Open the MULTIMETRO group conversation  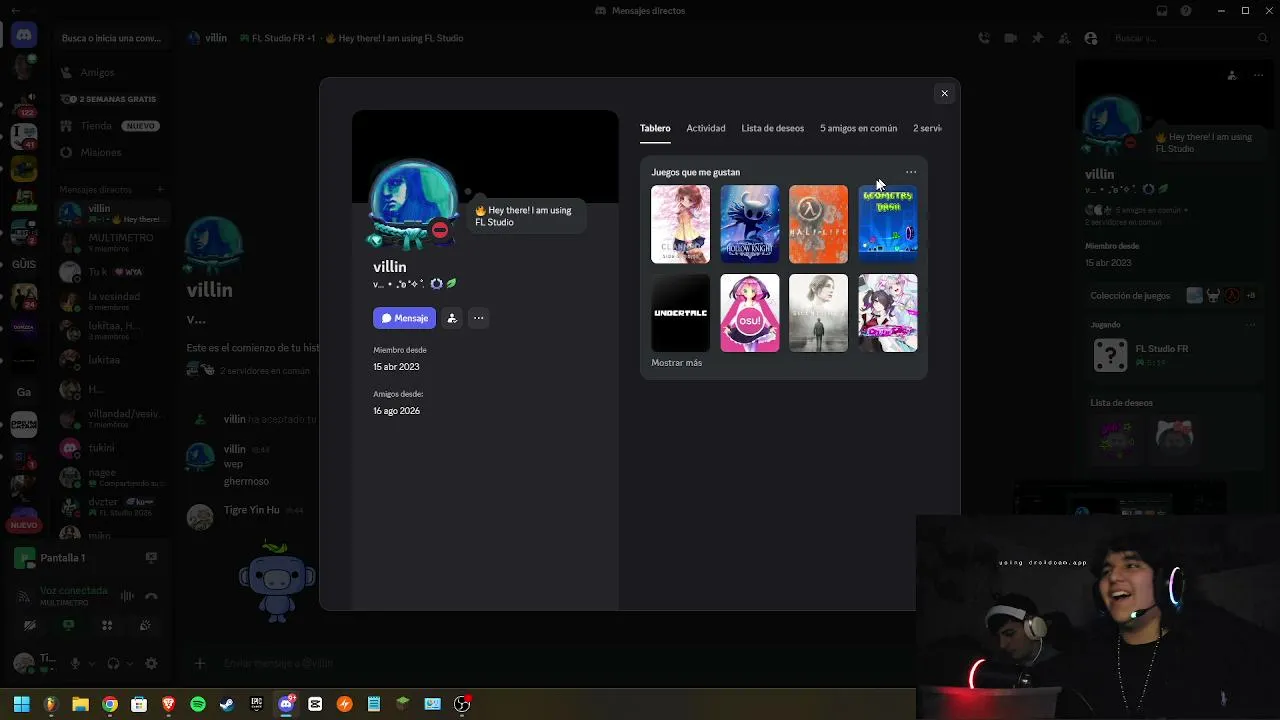tap(111, 242)
